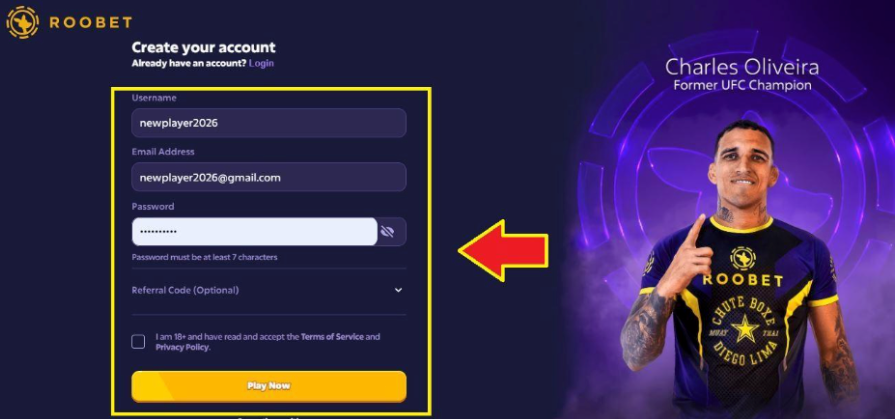Select the Password input field
The image size is (895, 419).
pyautogui.click(x=255, y=231)
